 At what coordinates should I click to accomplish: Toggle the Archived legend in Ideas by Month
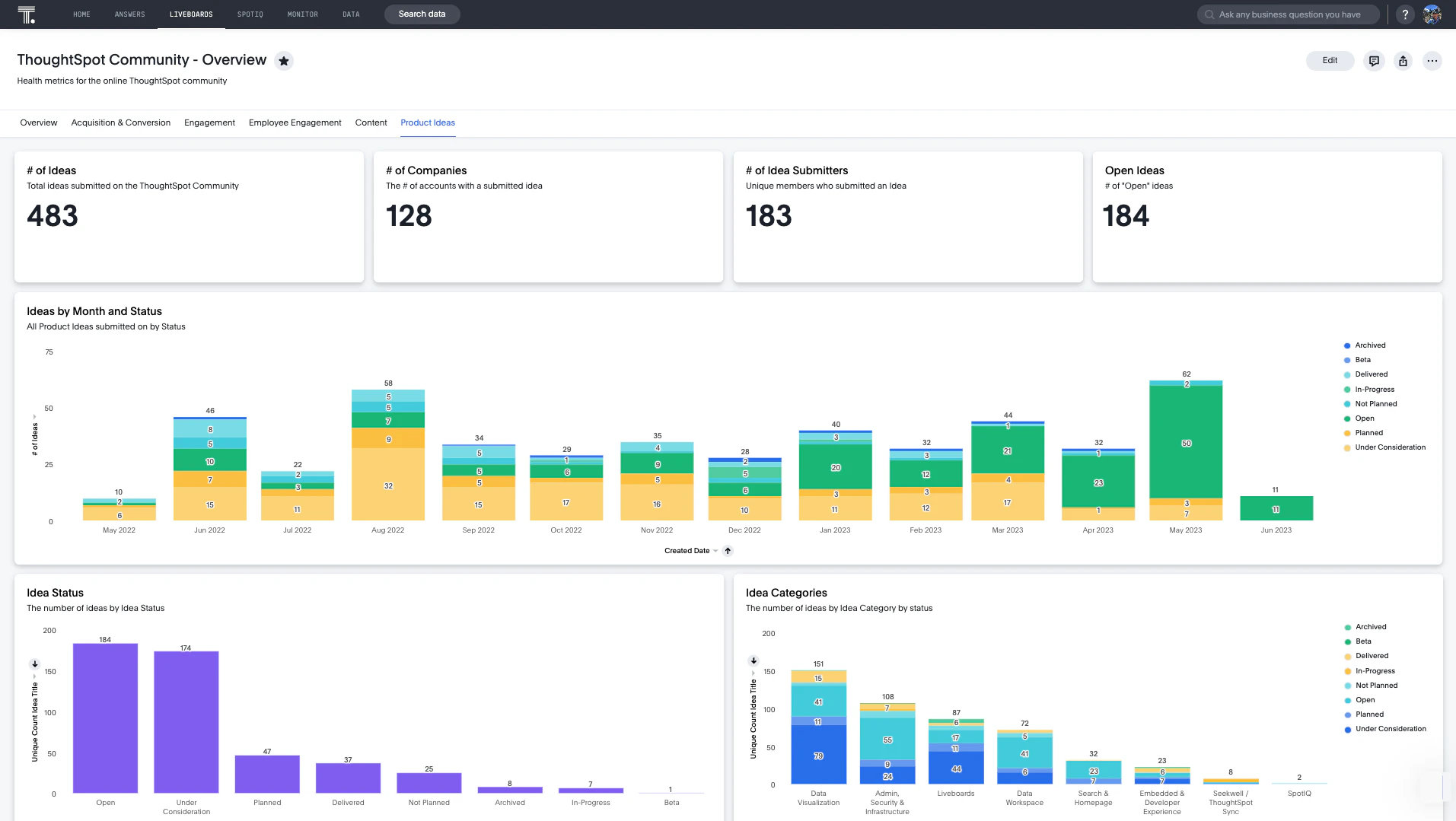coord(1365,345)
